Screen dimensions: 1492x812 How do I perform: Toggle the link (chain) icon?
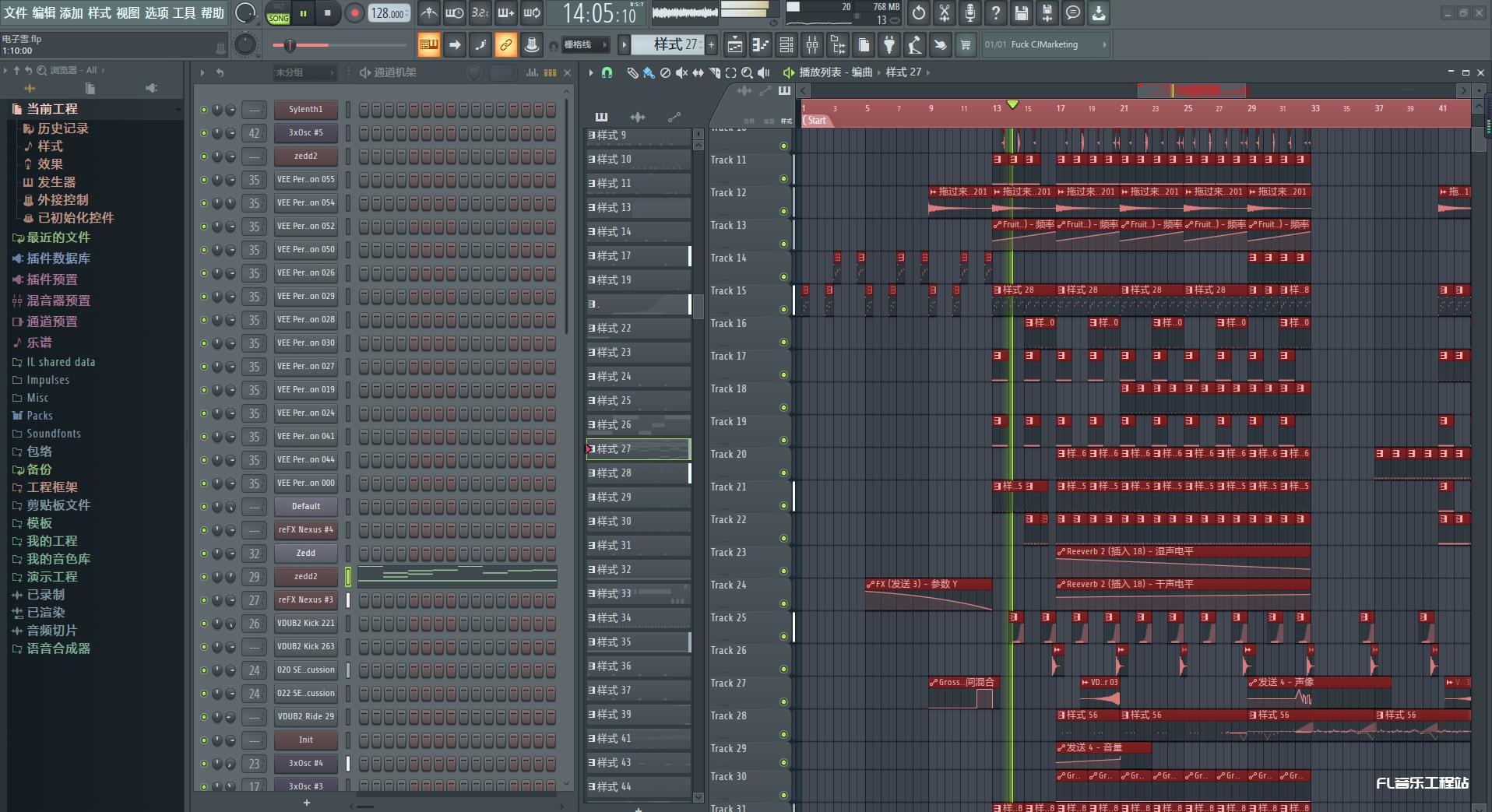click(506, 45)
